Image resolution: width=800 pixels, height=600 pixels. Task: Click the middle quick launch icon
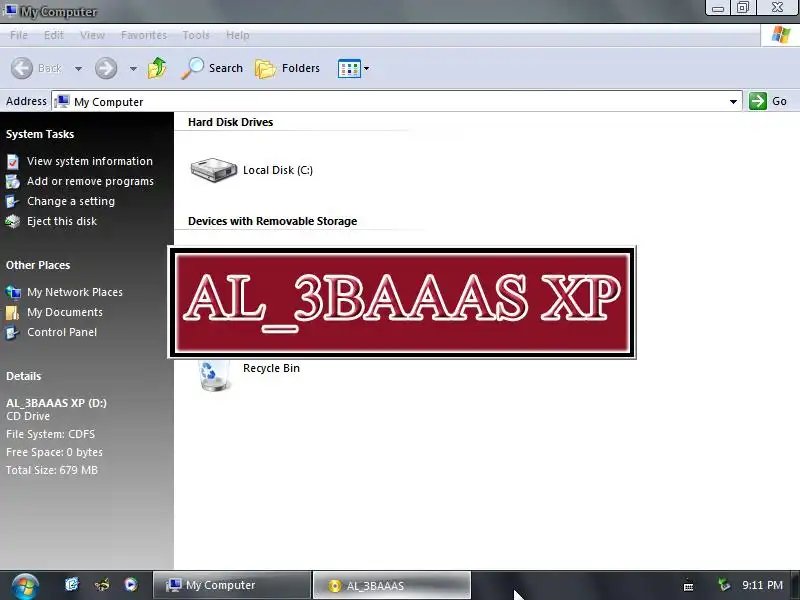(x=102, y=584)
